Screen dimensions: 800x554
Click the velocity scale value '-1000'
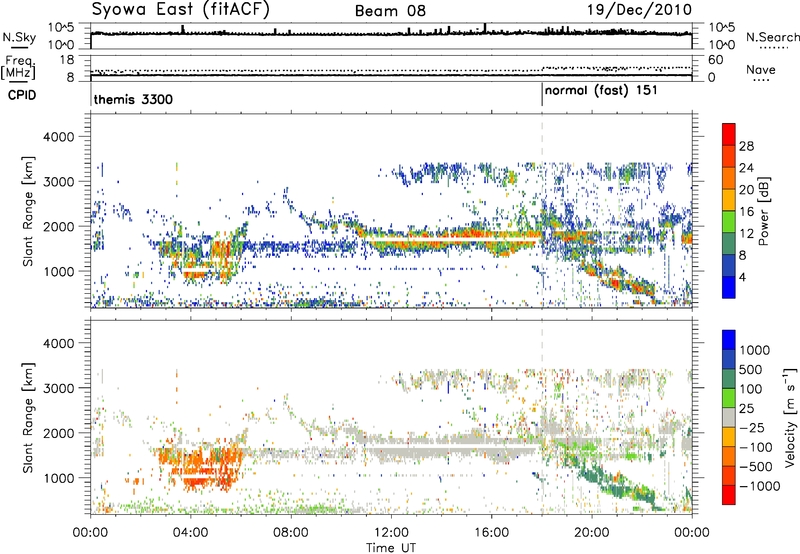760,486
